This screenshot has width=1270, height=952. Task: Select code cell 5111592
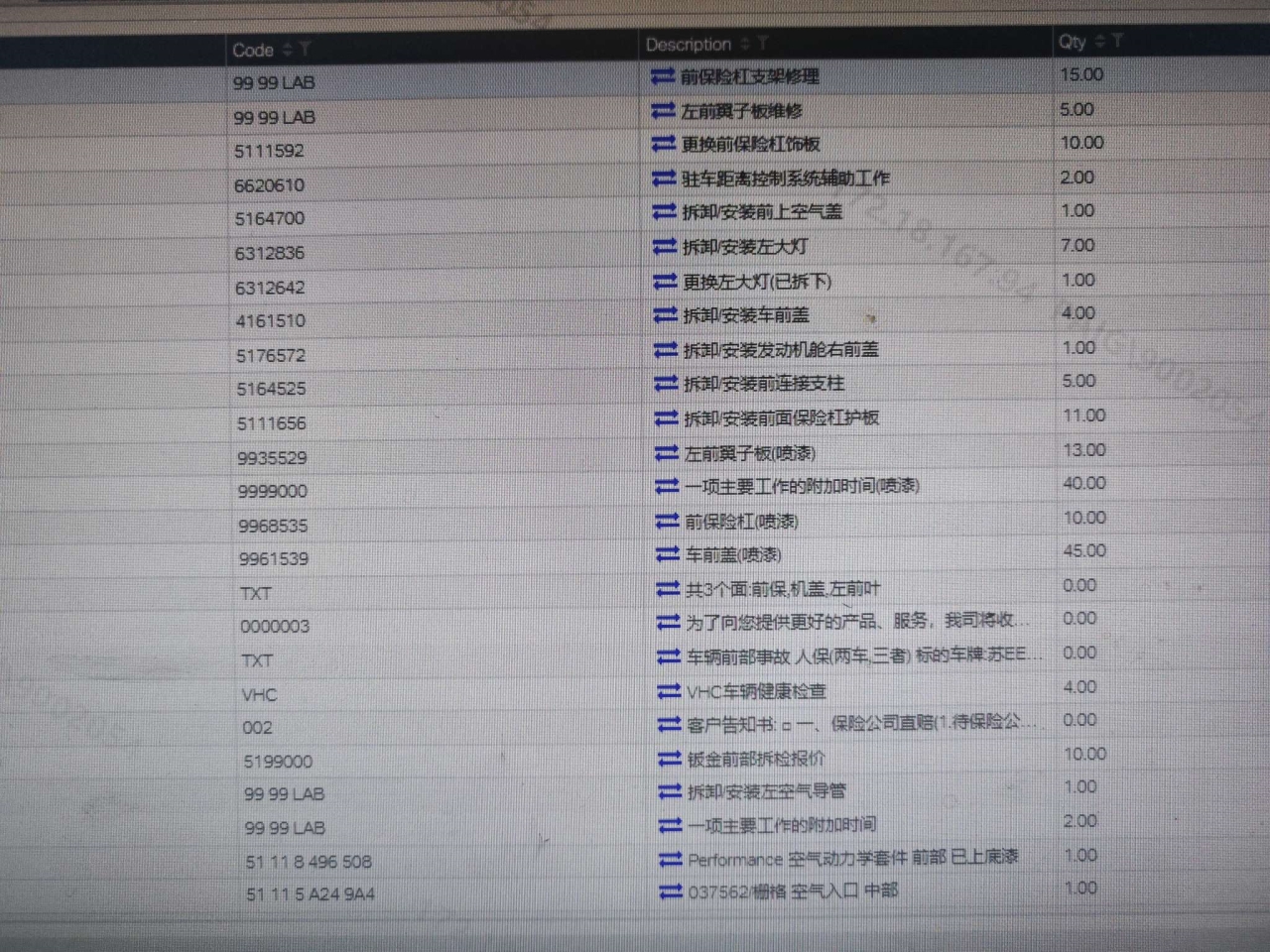click(x=269, y=152)
